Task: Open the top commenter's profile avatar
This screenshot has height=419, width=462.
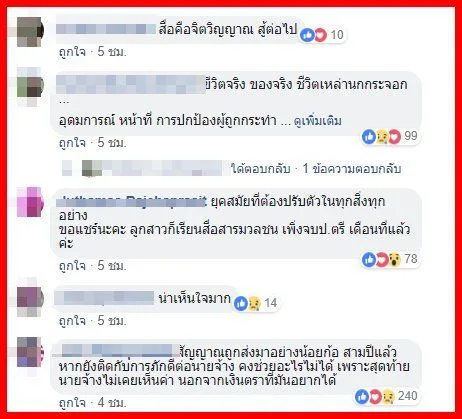Action: [30, 32]
